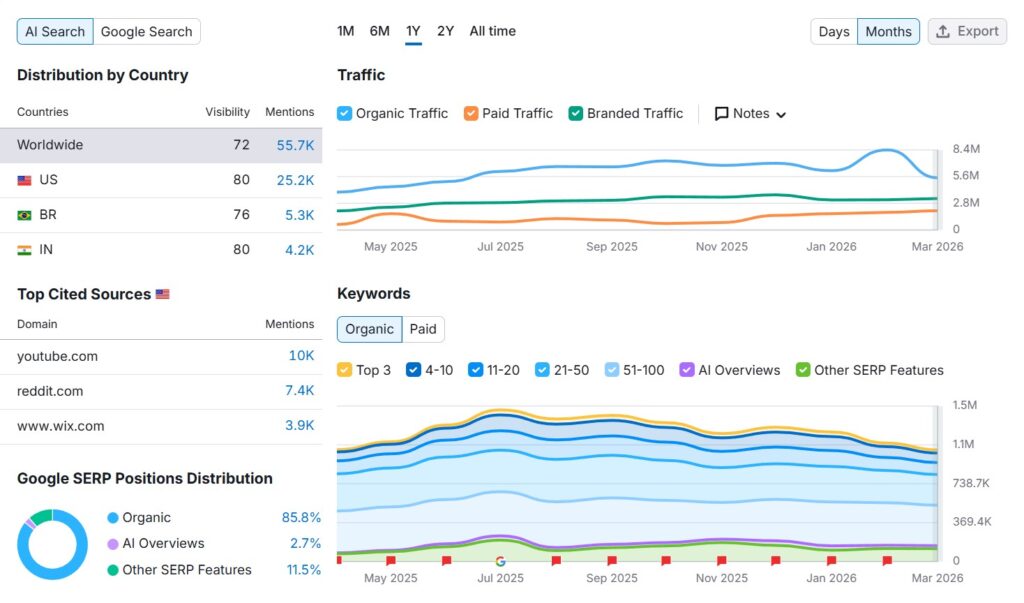
Task: Disable the Top 3 keywords filter
Action: coord(345,370)
